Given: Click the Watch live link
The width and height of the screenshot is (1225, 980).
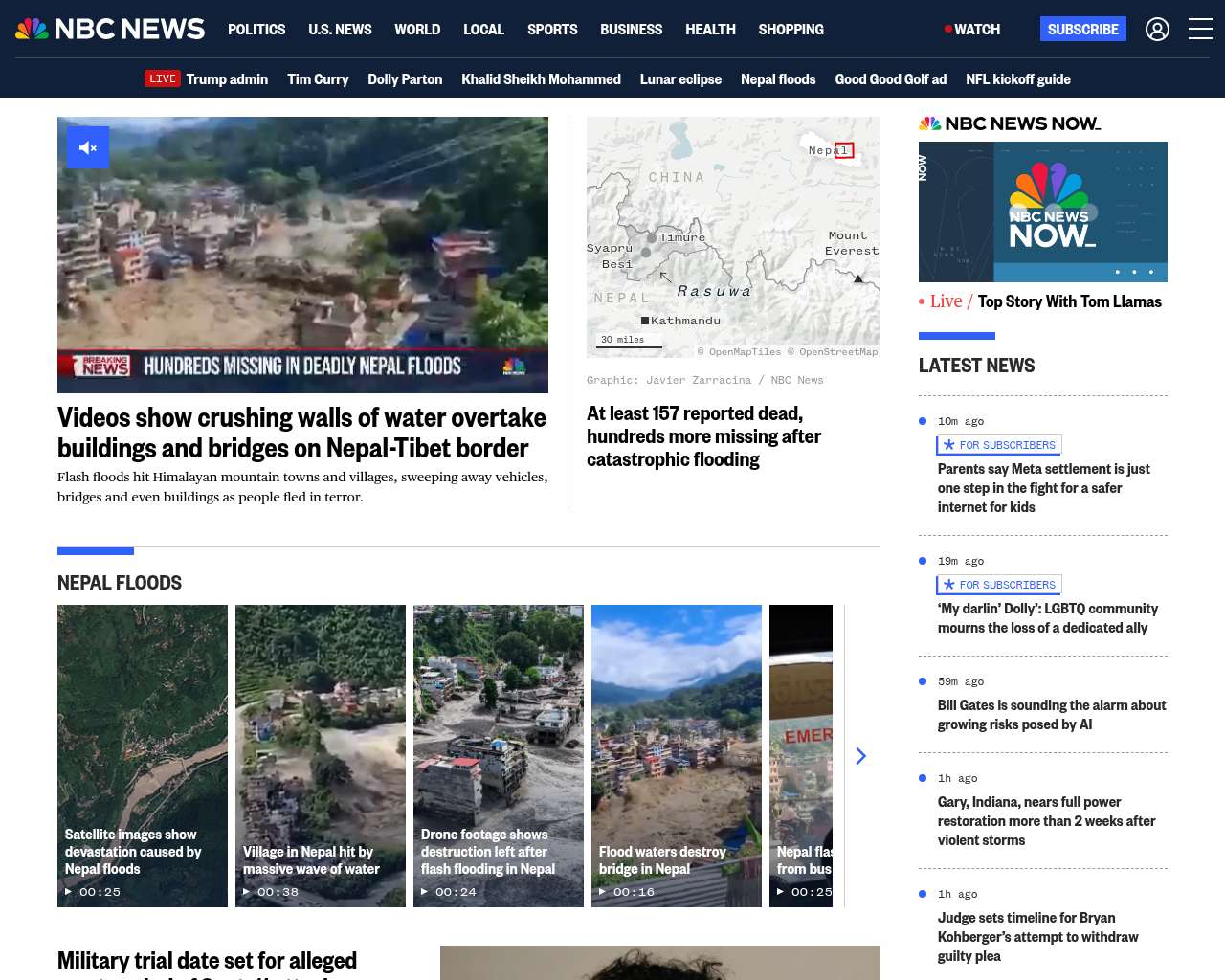Looking at the screenshot, I should coord(972,30).
